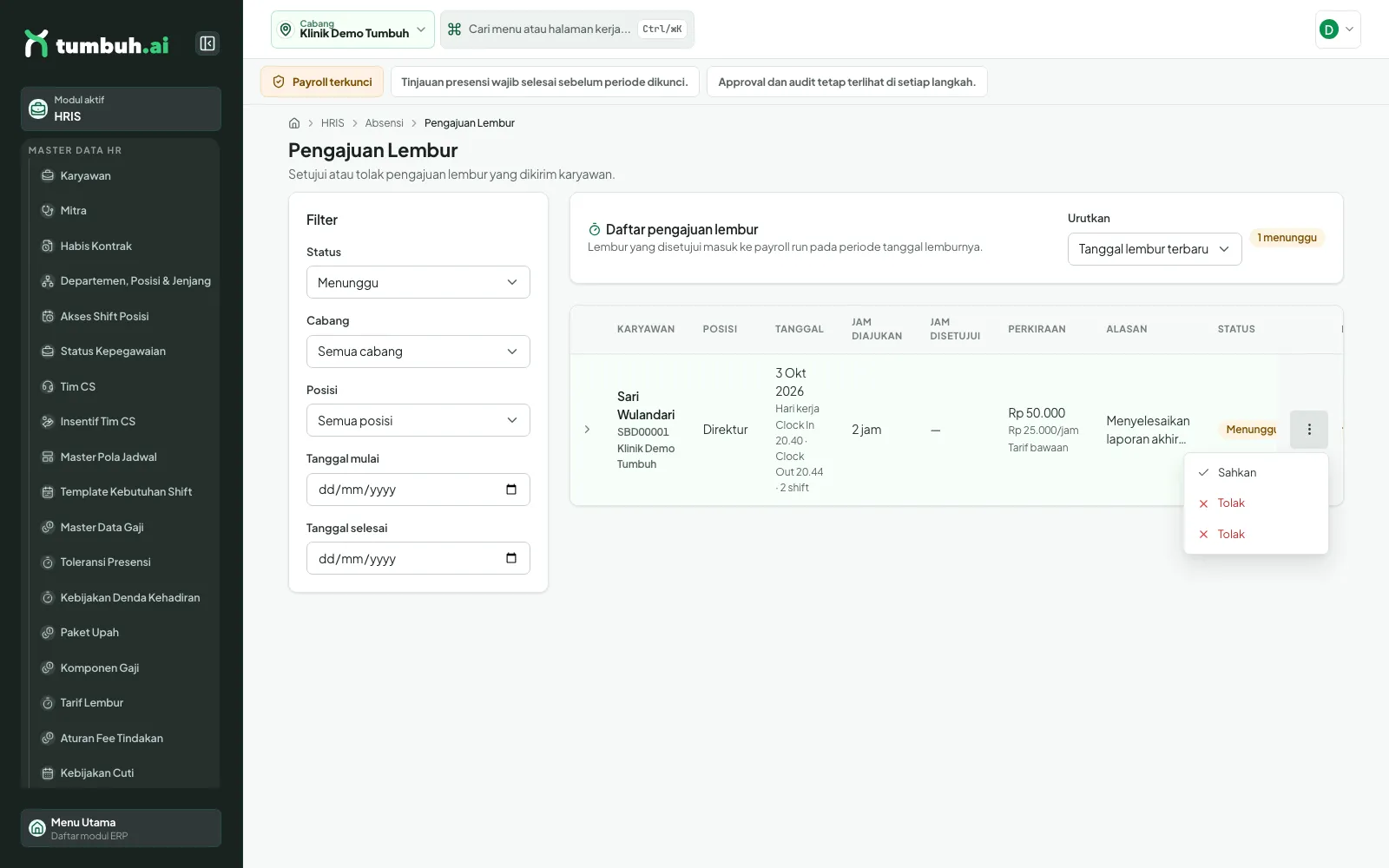Click the Tim CS headset icon
The height and width of the screenshot is (868, 1389).
coord(48,387)
